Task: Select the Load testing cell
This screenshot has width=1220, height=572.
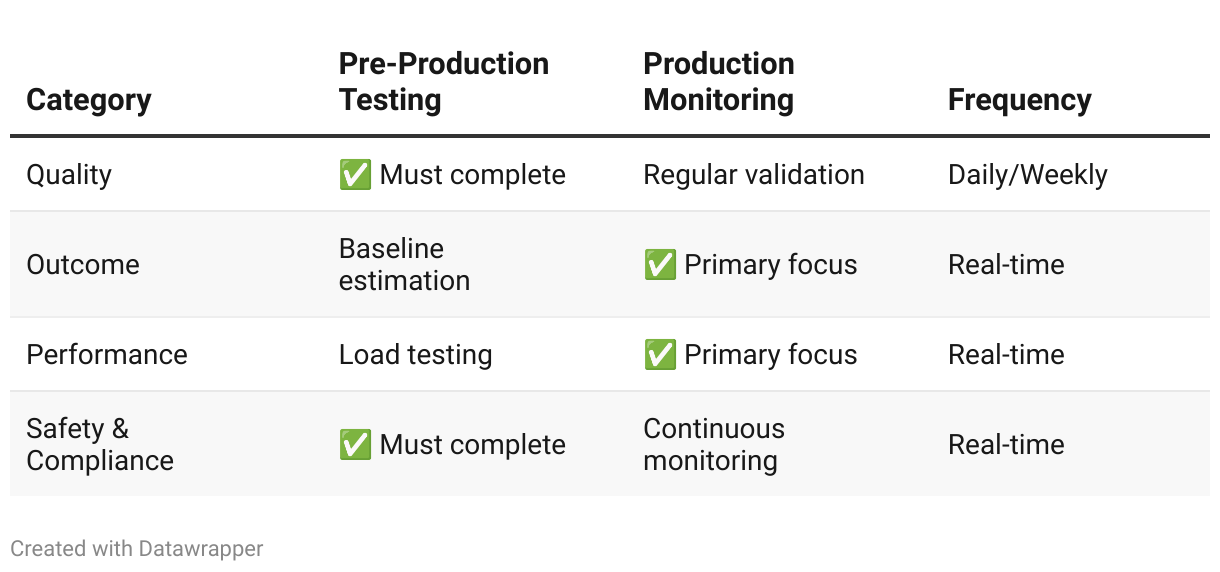Action: [415, 355]
